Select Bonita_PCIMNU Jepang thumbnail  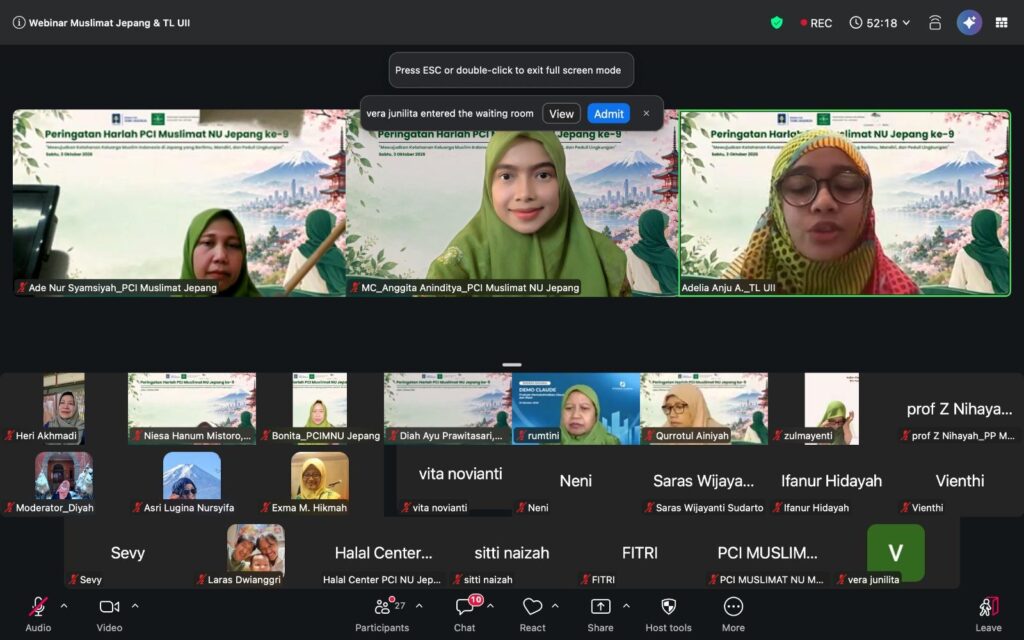pyautogui.click(x=320, y=409)
